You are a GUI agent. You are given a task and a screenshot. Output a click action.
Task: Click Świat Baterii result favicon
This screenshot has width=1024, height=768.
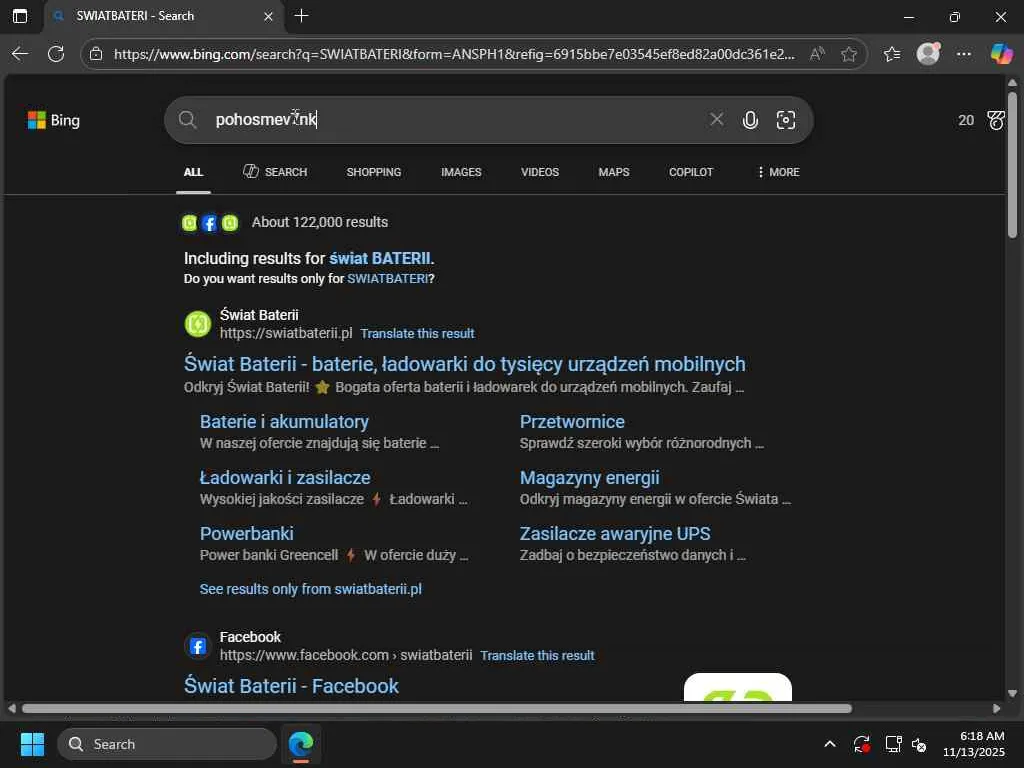(198, 324)
